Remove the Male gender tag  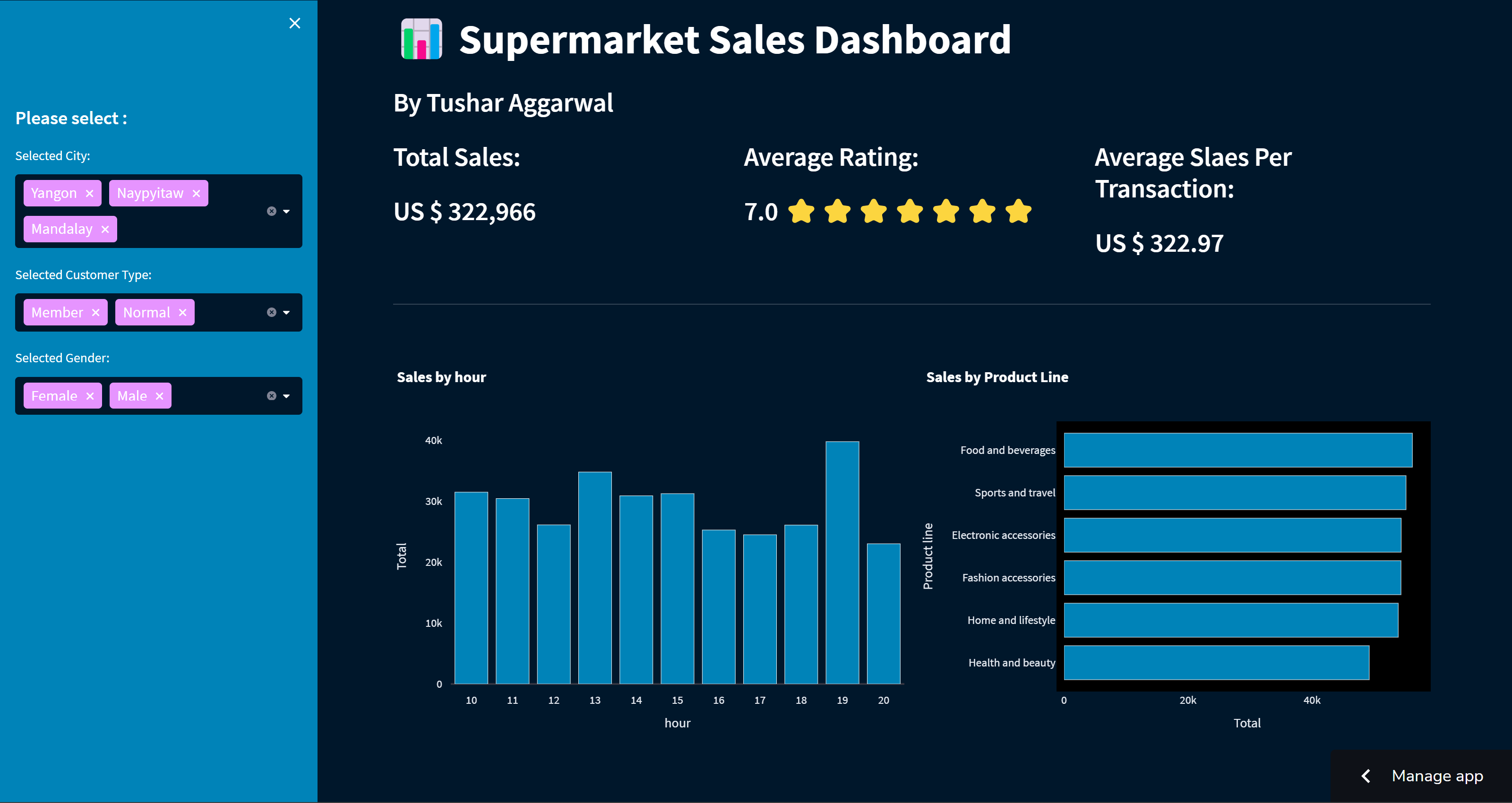(x=159, y=396)
